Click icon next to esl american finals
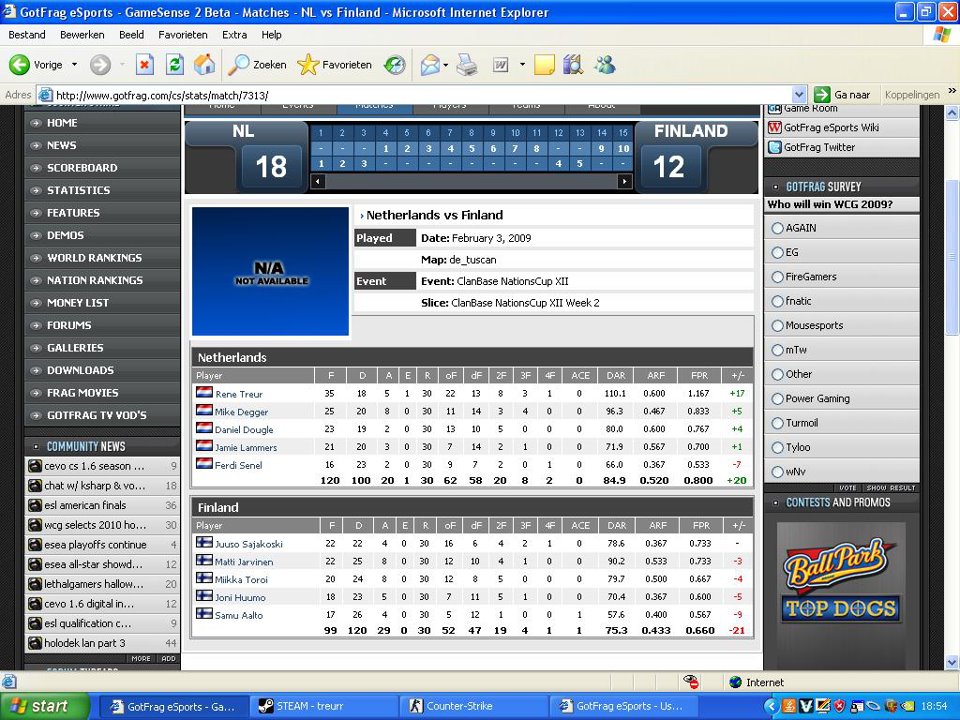 pyautogui.click(x=35, y=505)
